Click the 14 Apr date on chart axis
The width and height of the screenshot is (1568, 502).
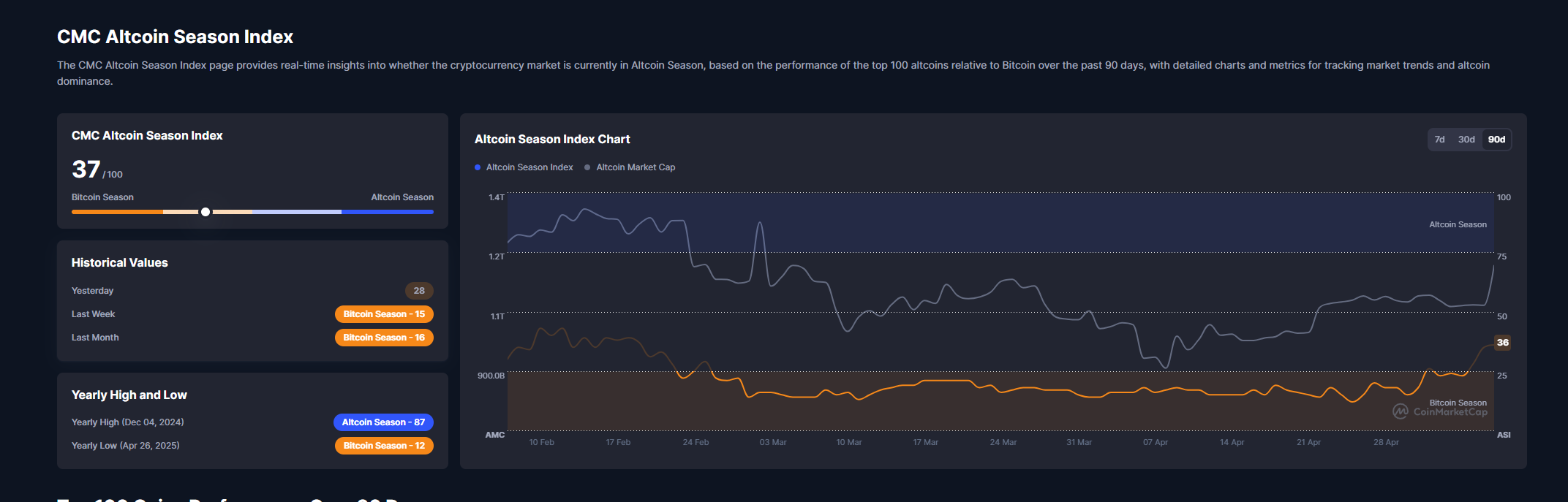(1232, 442)
